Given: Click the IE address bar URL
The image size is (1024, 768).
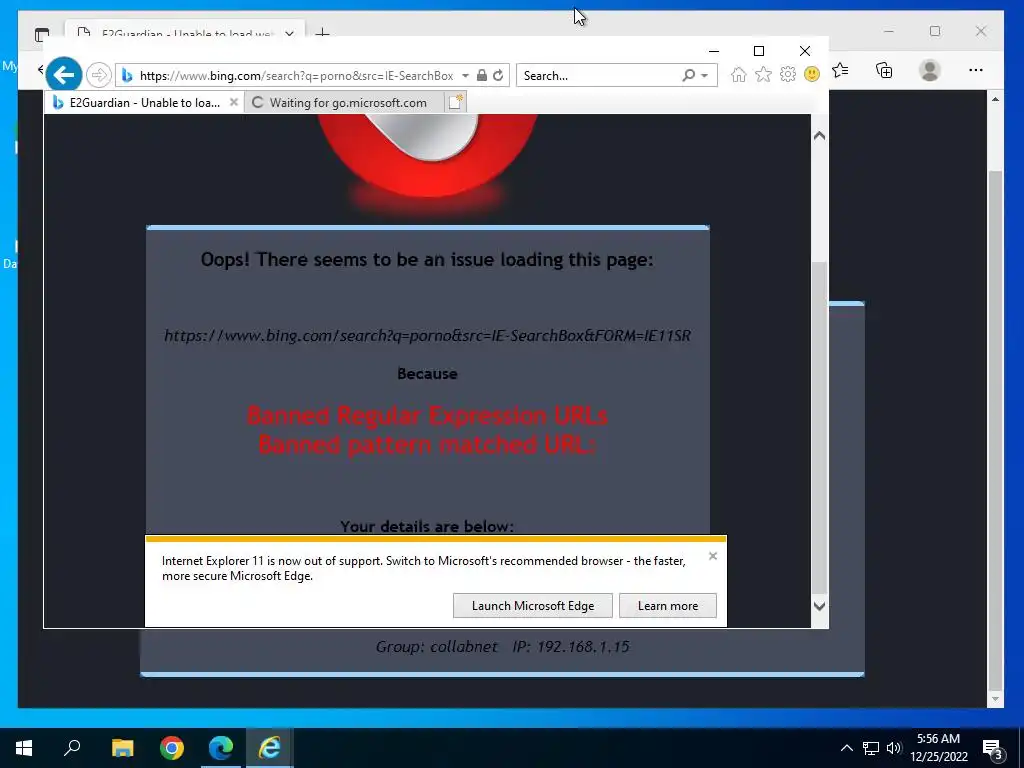Looking at the screenshot, I should click(296, 76).
